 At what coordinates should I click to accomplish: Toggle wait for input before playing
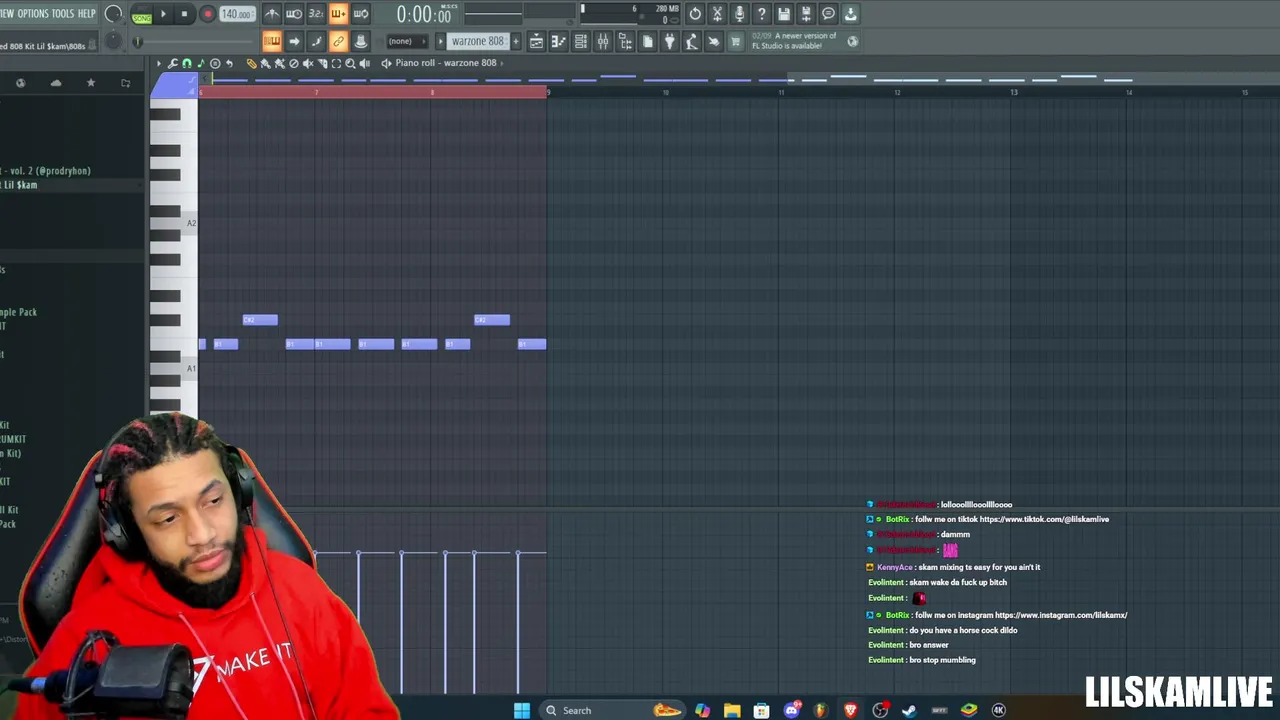pyautogui.click(x=294, y=14)
